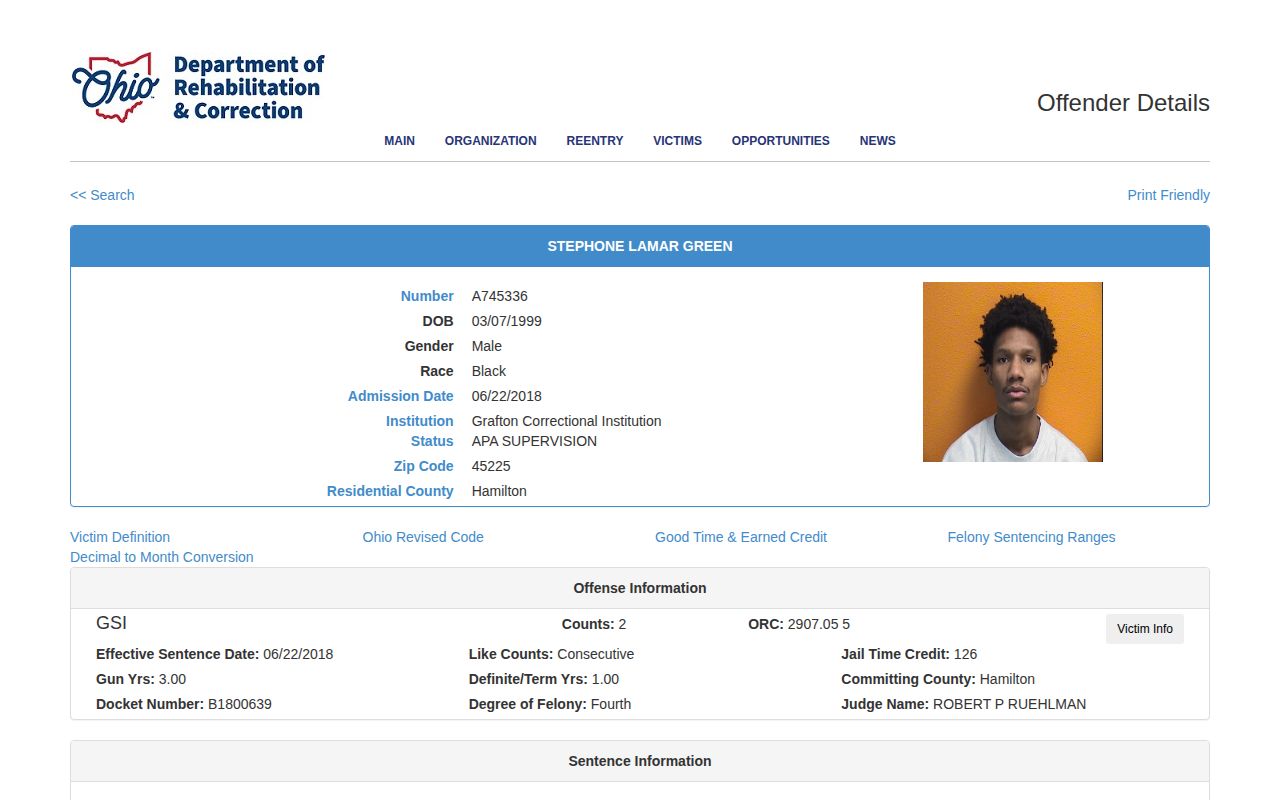This screenshot has width=1280, height=800.
Task: Select Degree of Felony Fourth entry
Action: pyautogui.click(x=550, y=704)
